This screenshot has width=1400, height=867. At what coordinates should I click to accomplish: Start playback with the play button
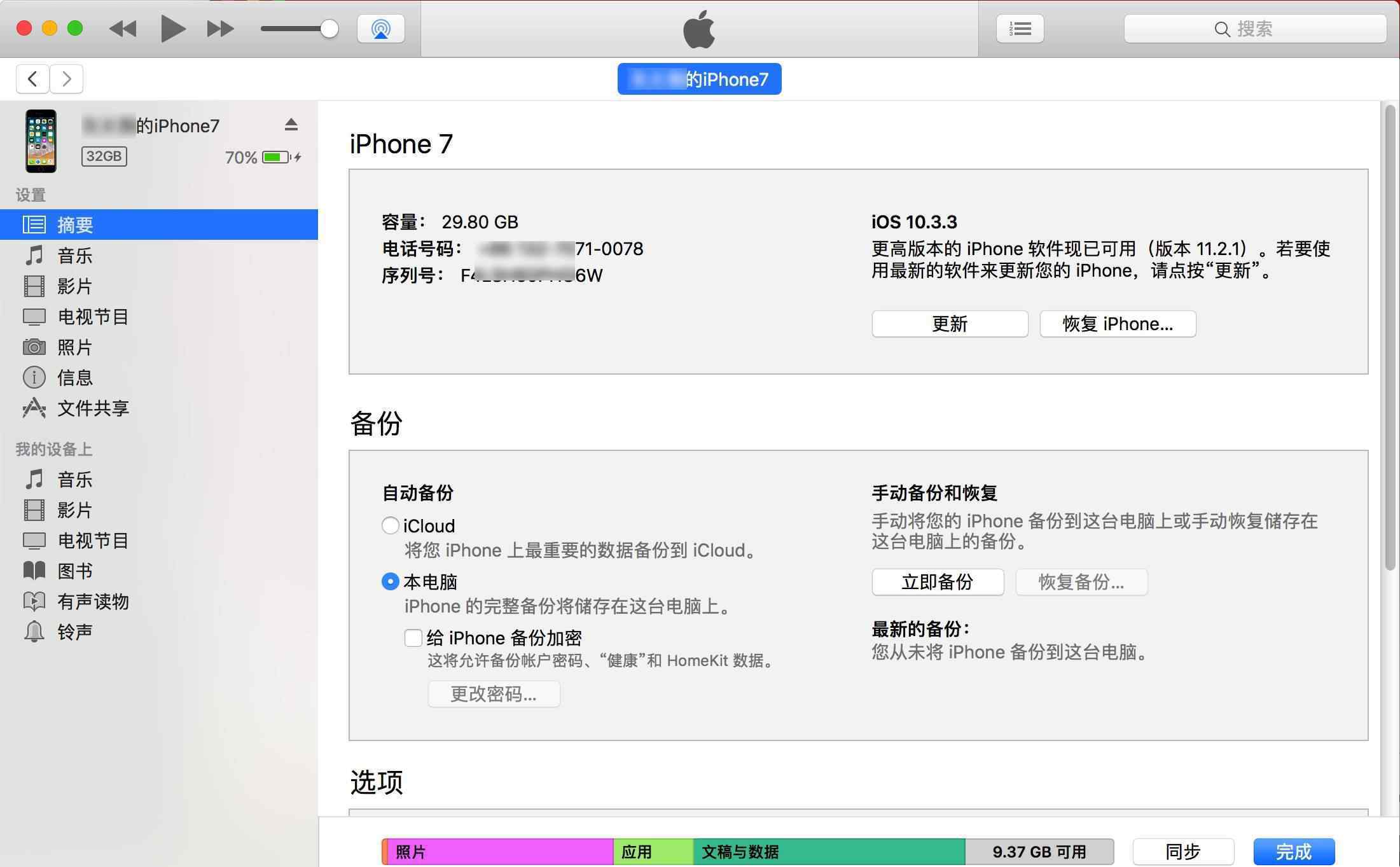(172, 29)
